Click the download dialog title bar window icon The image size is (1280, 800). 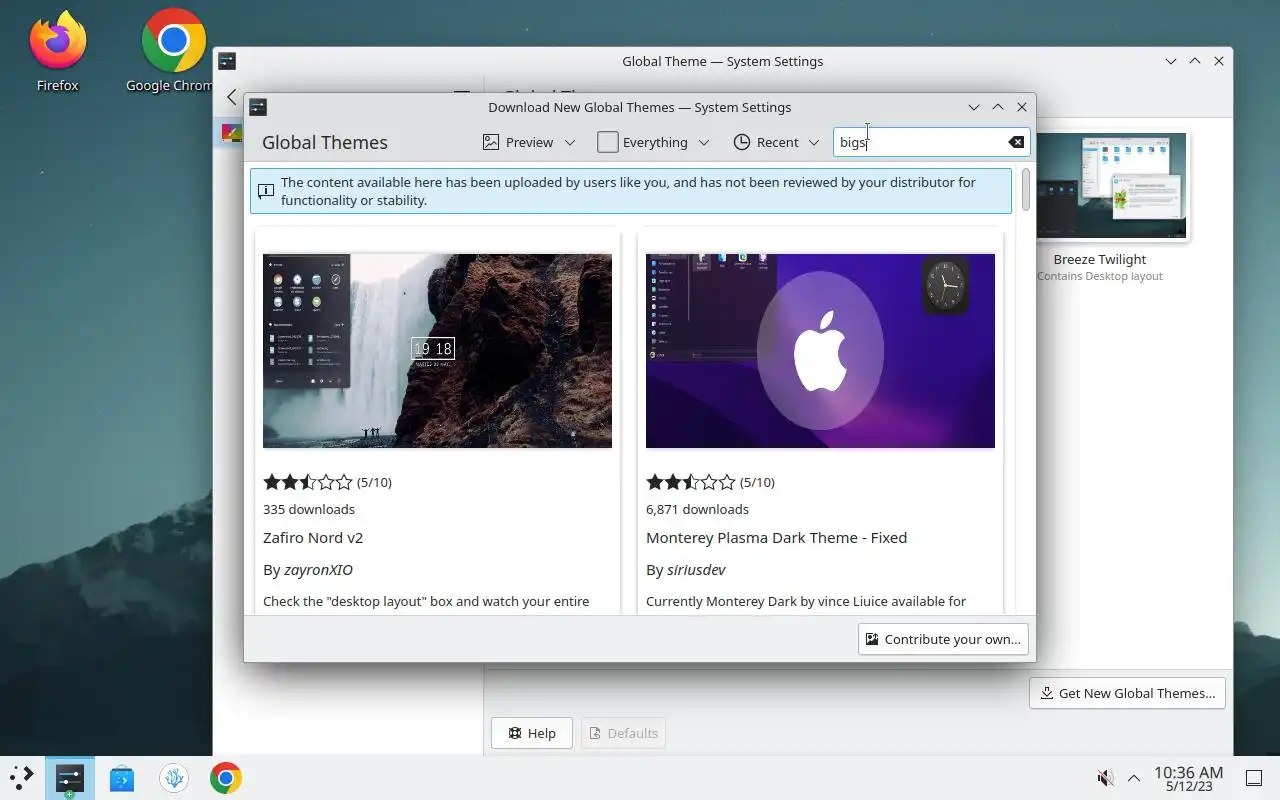coord(258,107)
